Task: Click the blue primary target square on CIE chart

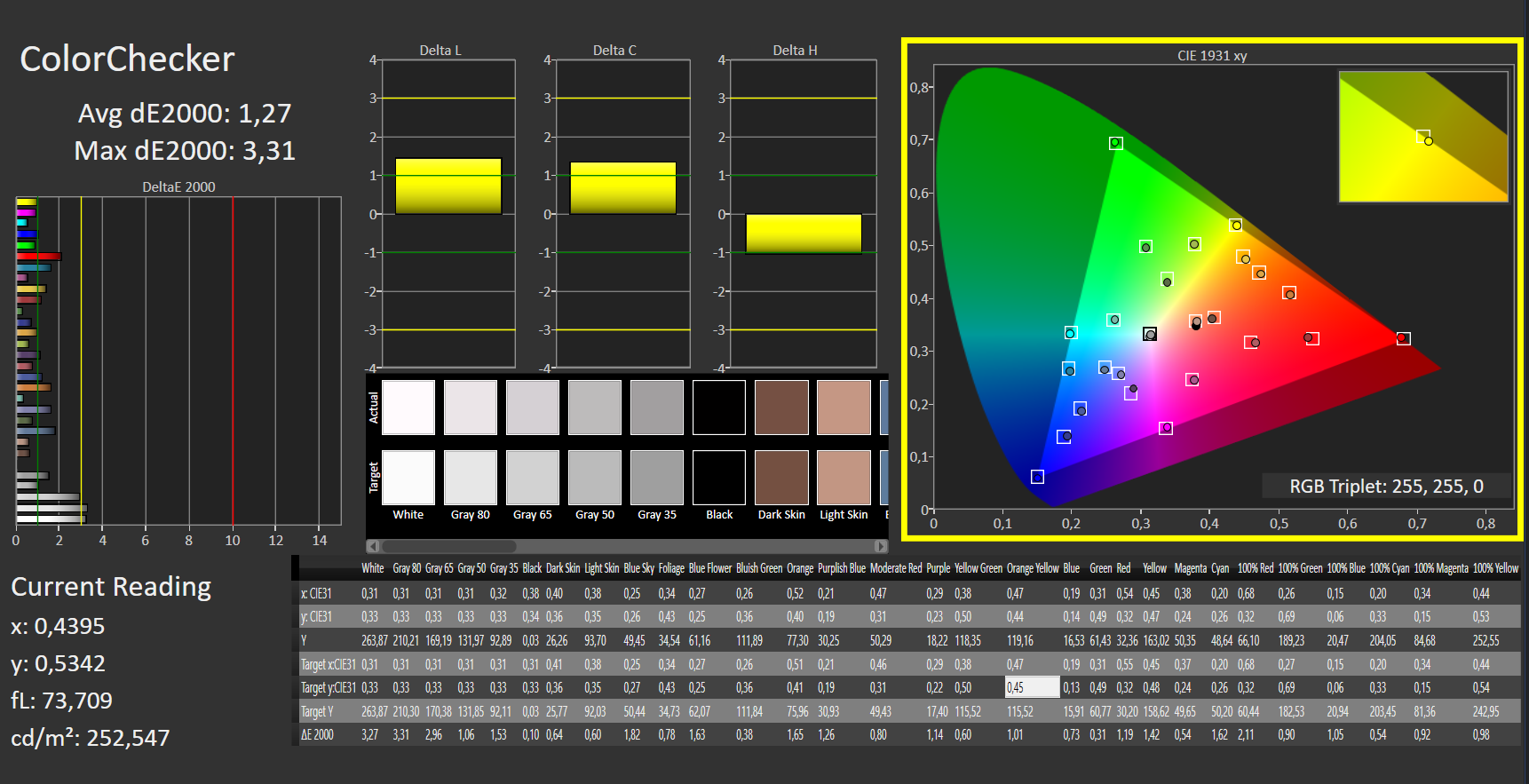Action: pos(1037,477)
